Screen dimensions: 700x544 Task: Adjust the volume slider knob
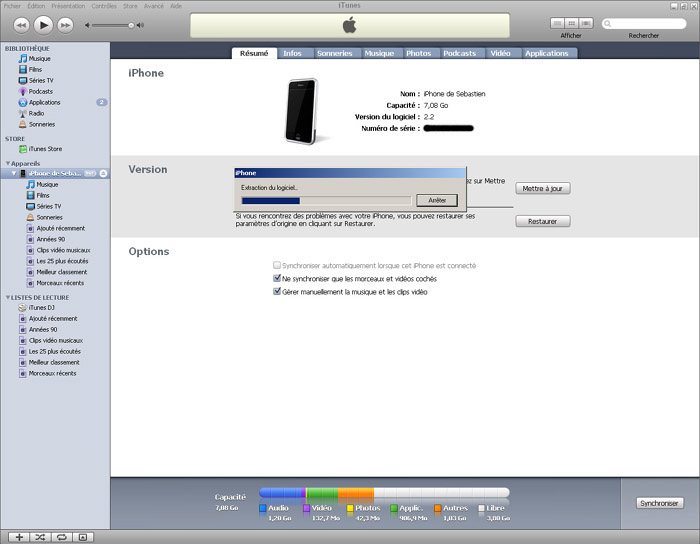point(133,24)
